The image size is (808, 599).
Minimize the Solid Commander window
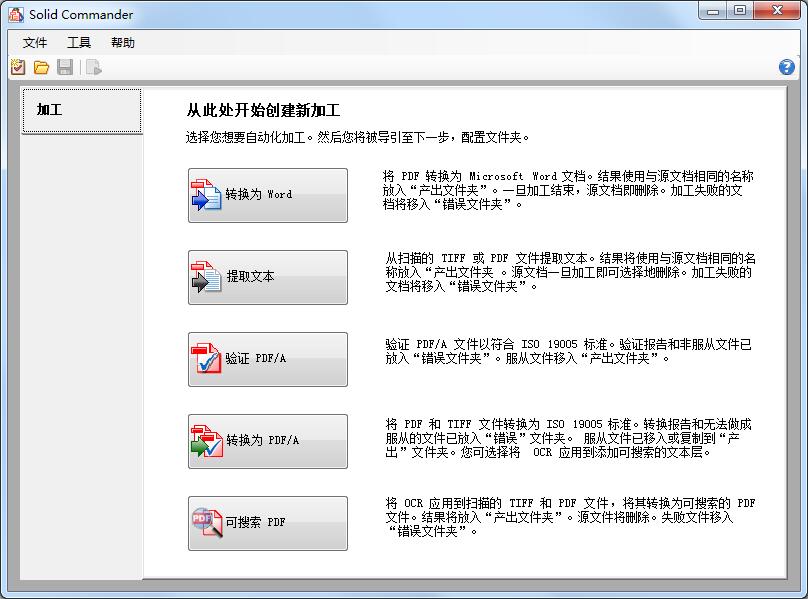click(x=713, y=11)
